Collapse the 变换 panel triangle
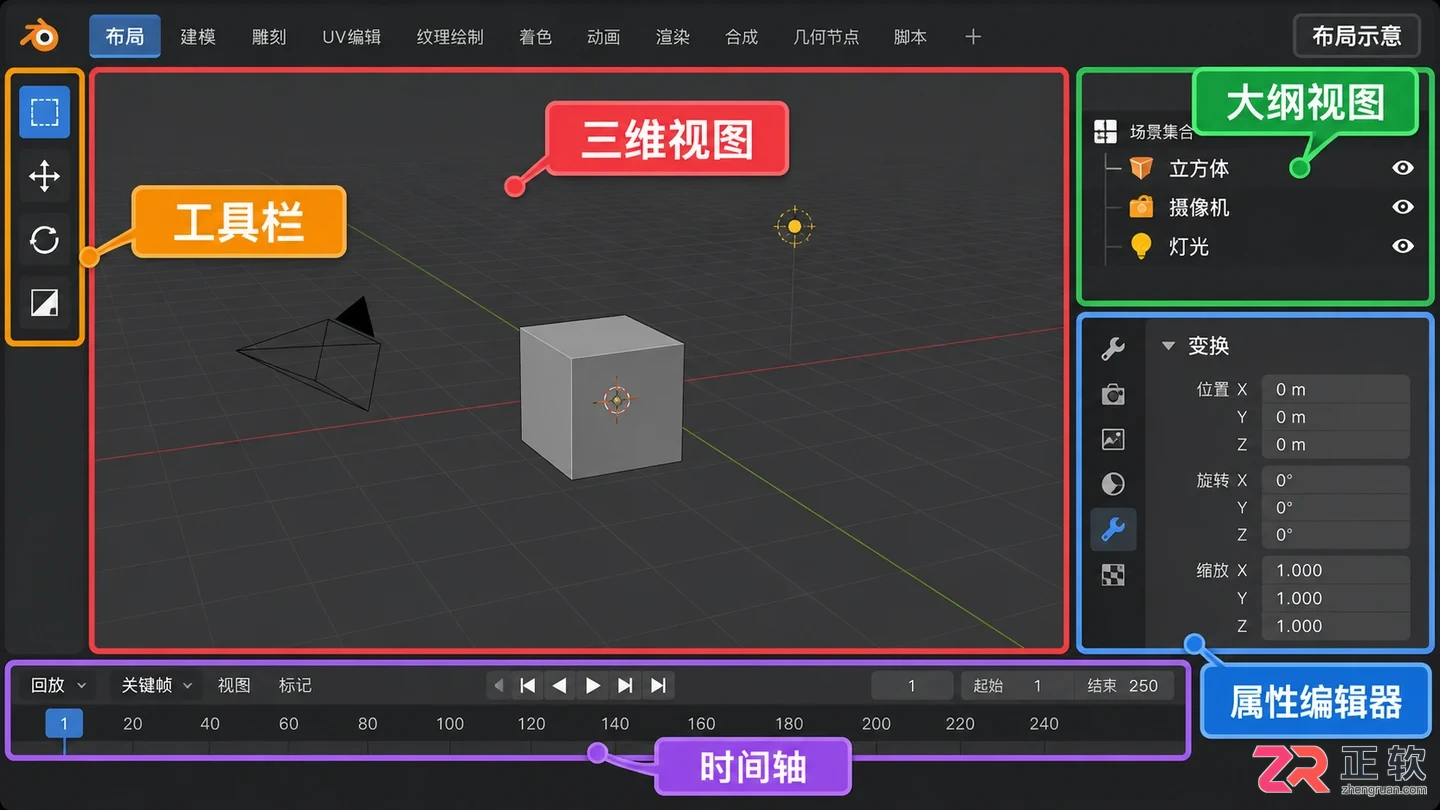 [1167, 346]
